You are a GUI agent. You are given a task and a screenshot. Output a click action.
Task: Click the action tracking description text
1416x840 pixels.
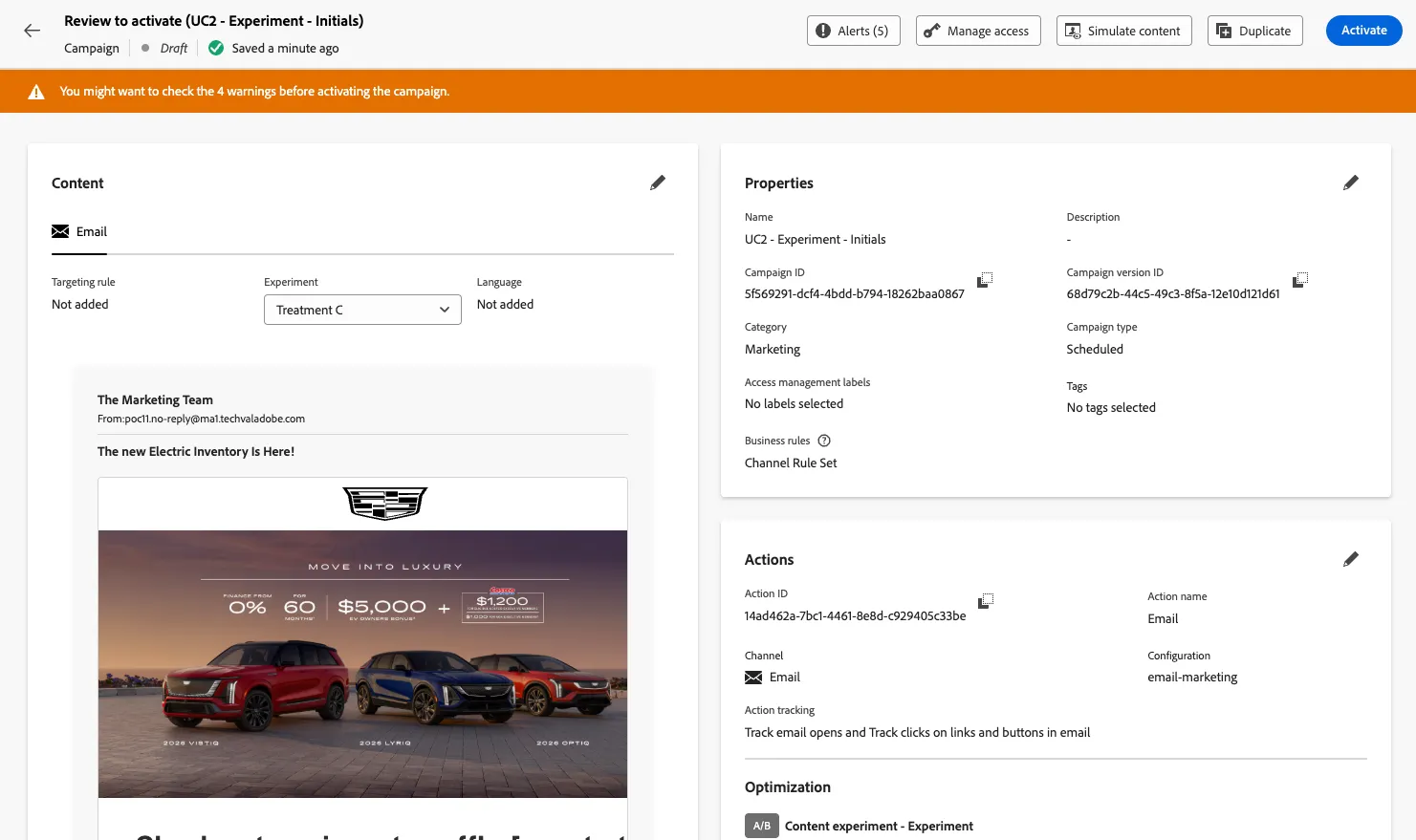coord(917,733)
